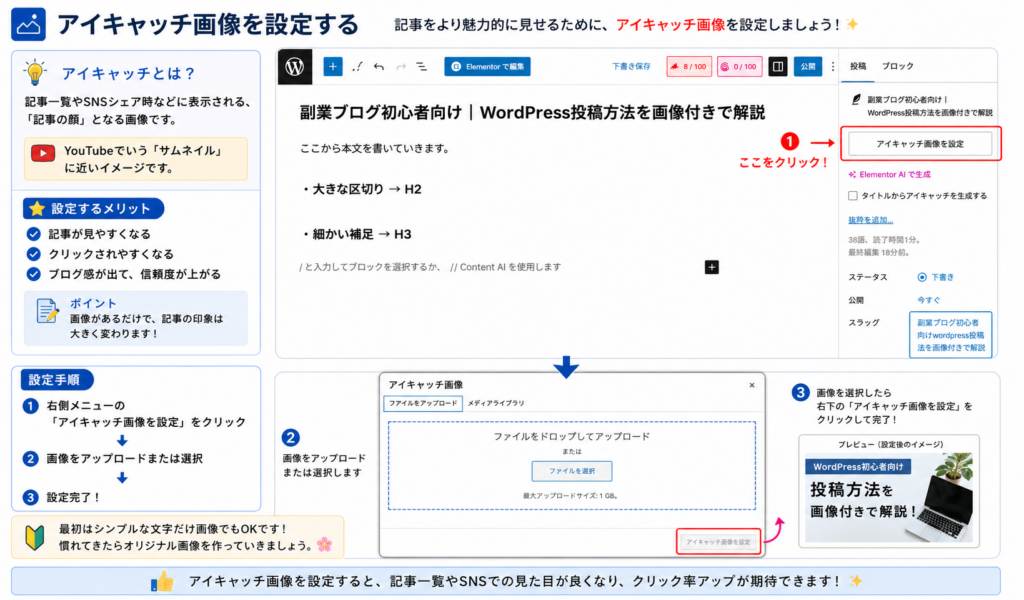Click アイキャッチ画像を設定 in the sidebar
This screenshot has width=1024, height=600.
(920, 144)
